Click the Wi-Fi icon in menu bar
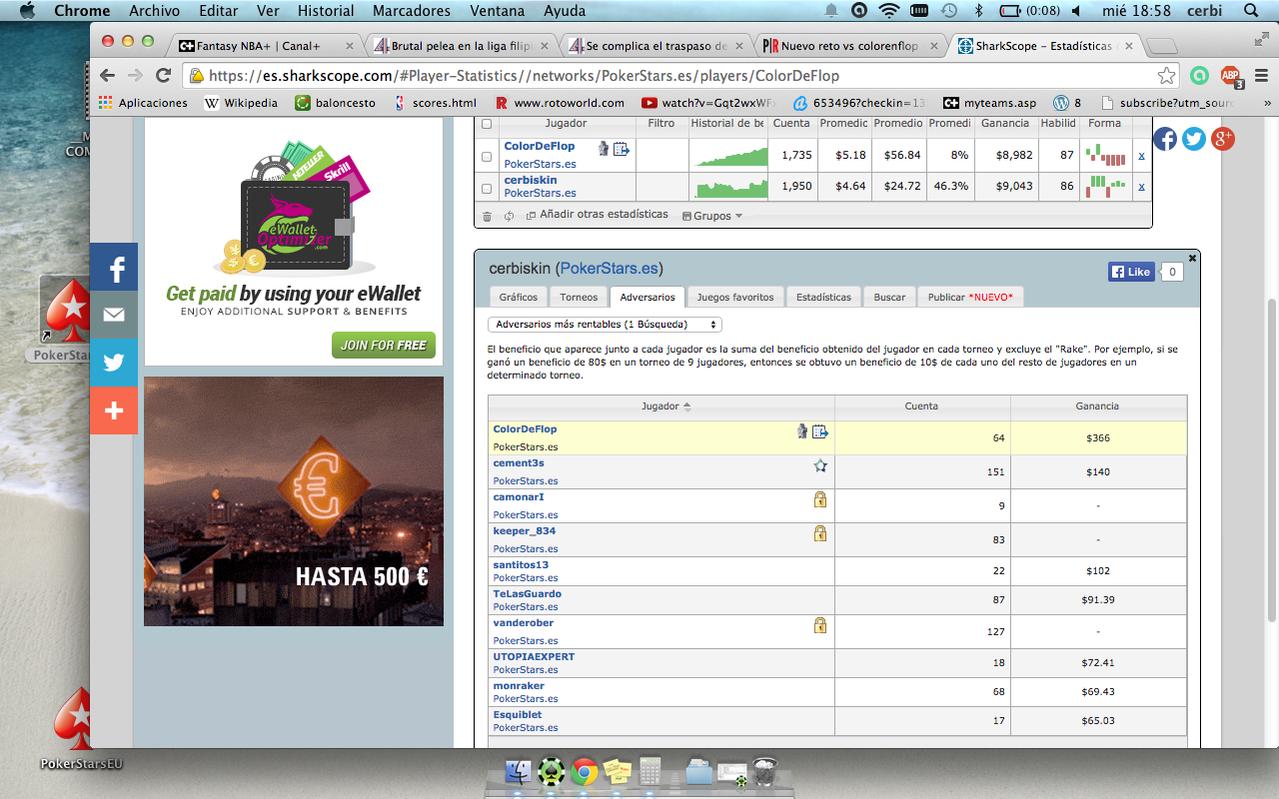 pos(889,11)
